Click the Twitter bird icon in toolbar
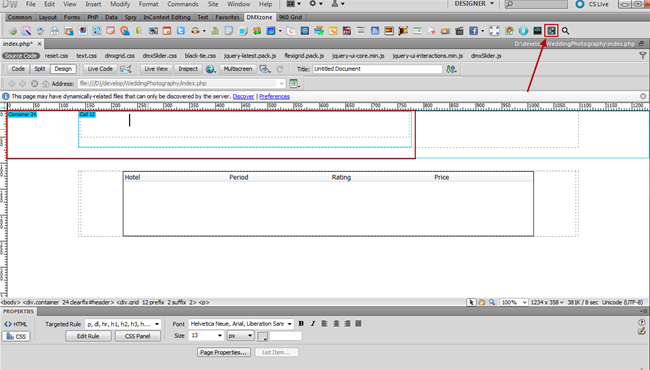The image size is (650, 370). (x=181, y=31)
